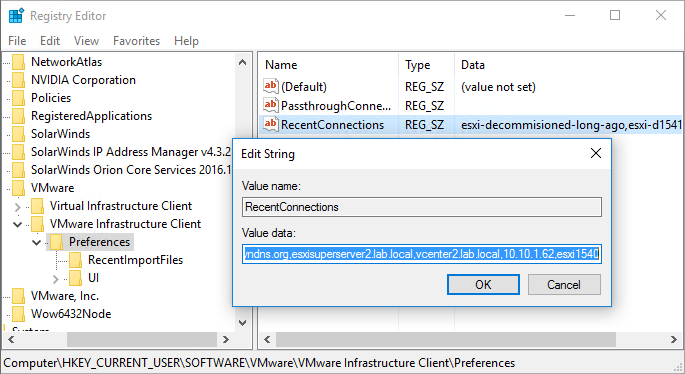Click the RecentImportFiles folder icon
The width and height of the screenshot is (685, 374).
pos(76,260)
